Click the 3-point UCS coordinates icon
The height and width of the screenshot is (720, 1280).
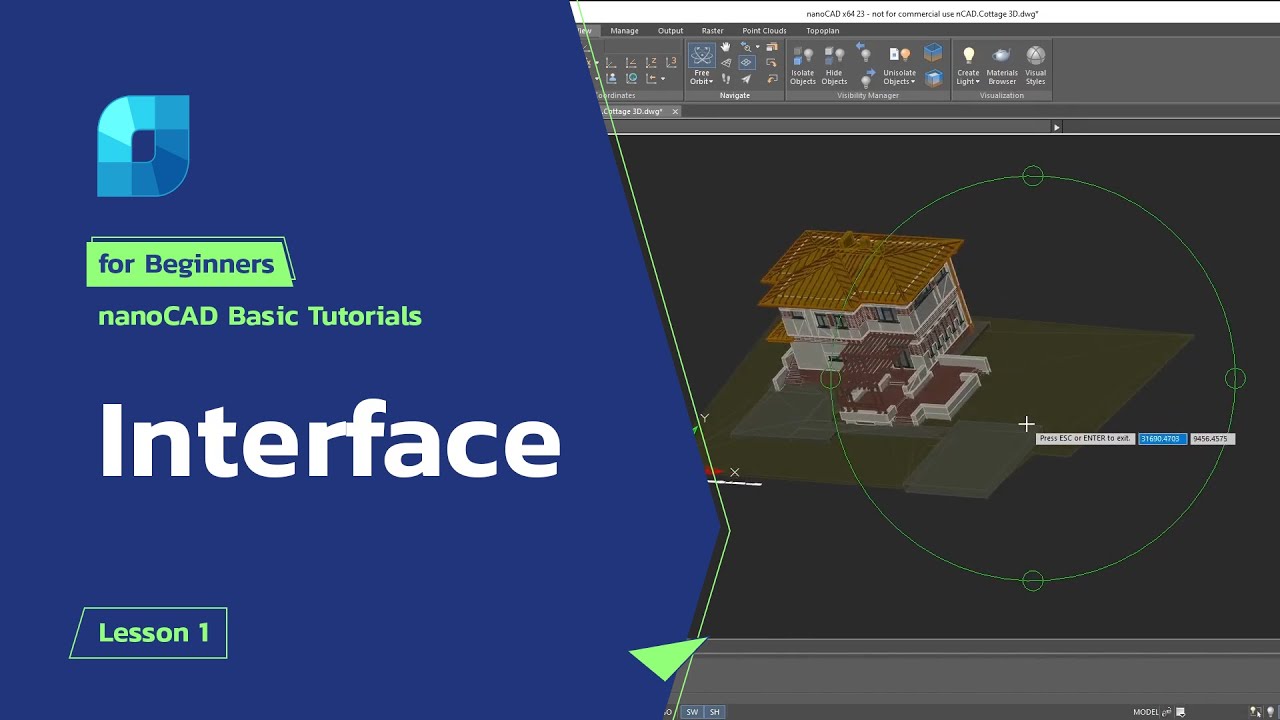pyautogui.click(x=671, y=62)
